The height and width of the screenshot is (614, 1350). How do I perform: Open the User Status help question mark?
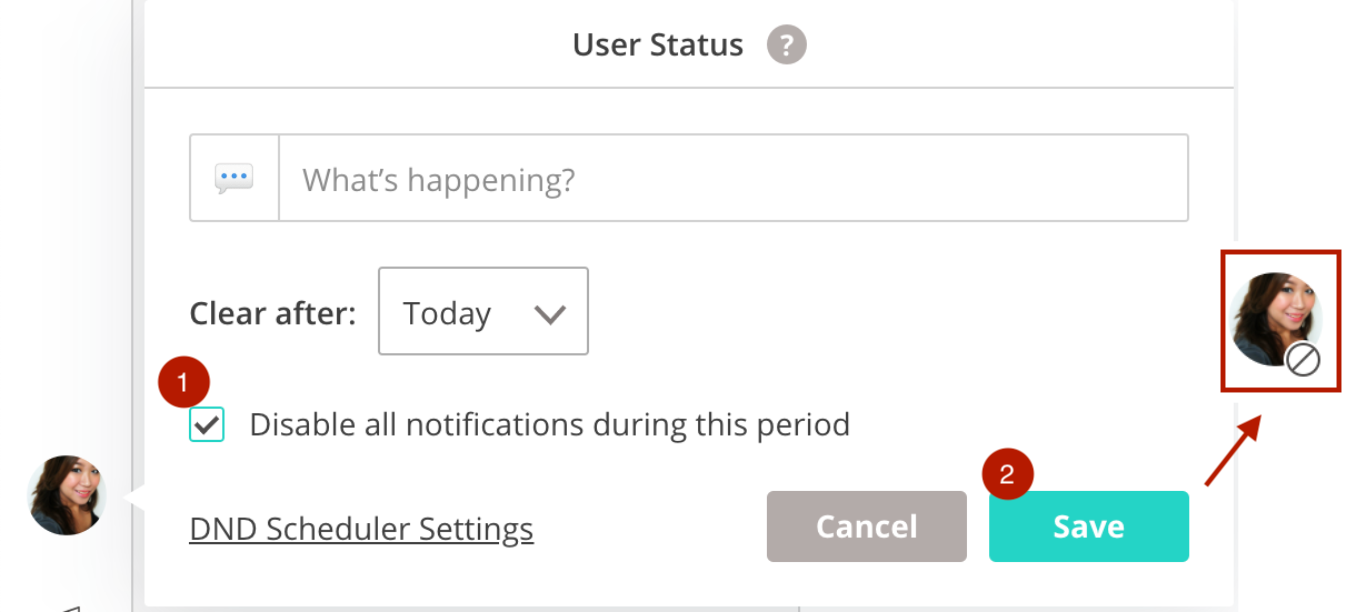click(786, 45)
